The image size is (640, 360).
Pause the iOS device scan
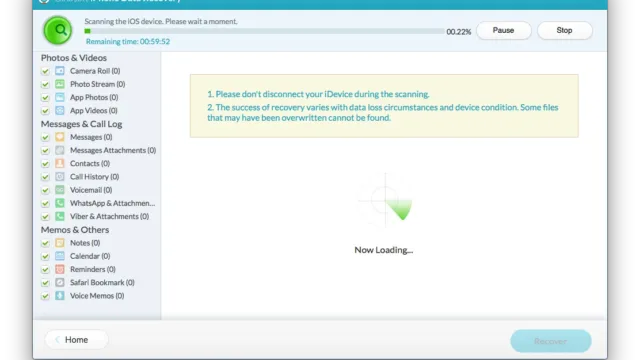[x=504, y=30]
